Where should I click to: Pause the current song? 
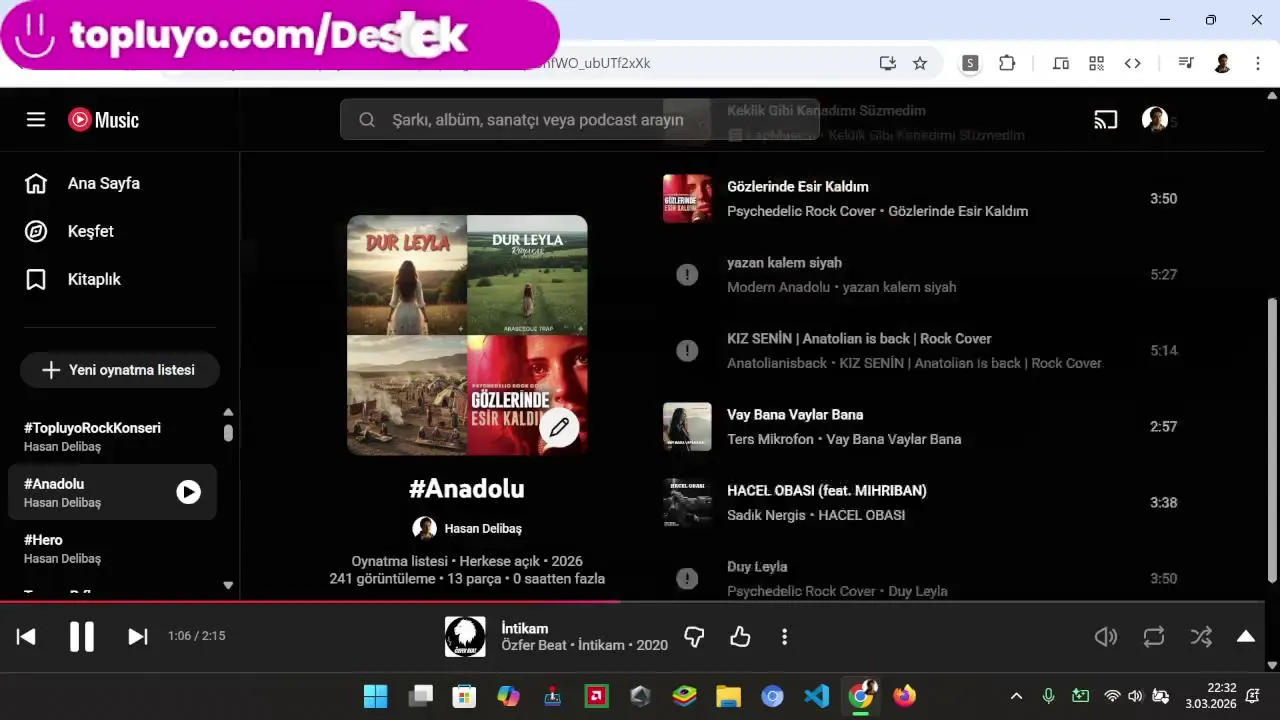pyautogui.click(x=82, y=636)
